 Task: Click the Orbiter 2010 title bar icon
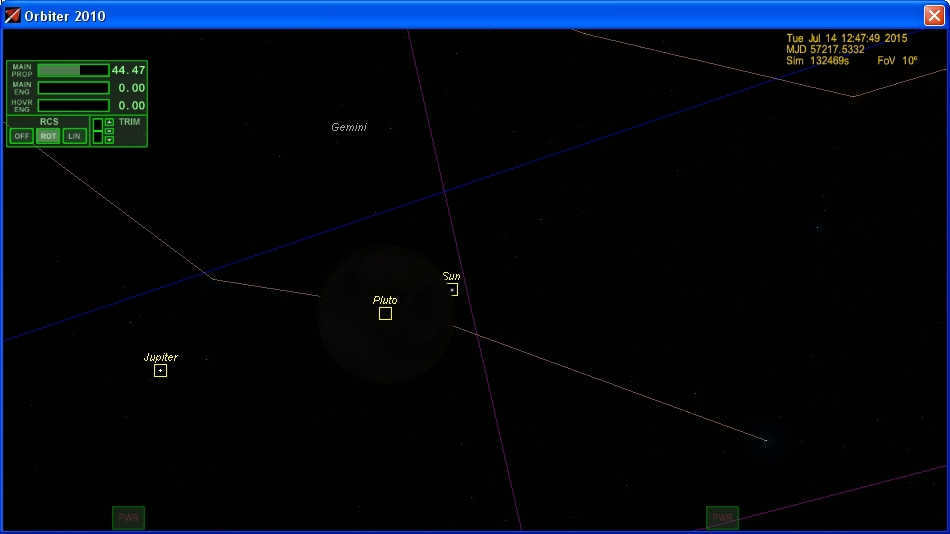pyautogui.click(x=12, y=15)
